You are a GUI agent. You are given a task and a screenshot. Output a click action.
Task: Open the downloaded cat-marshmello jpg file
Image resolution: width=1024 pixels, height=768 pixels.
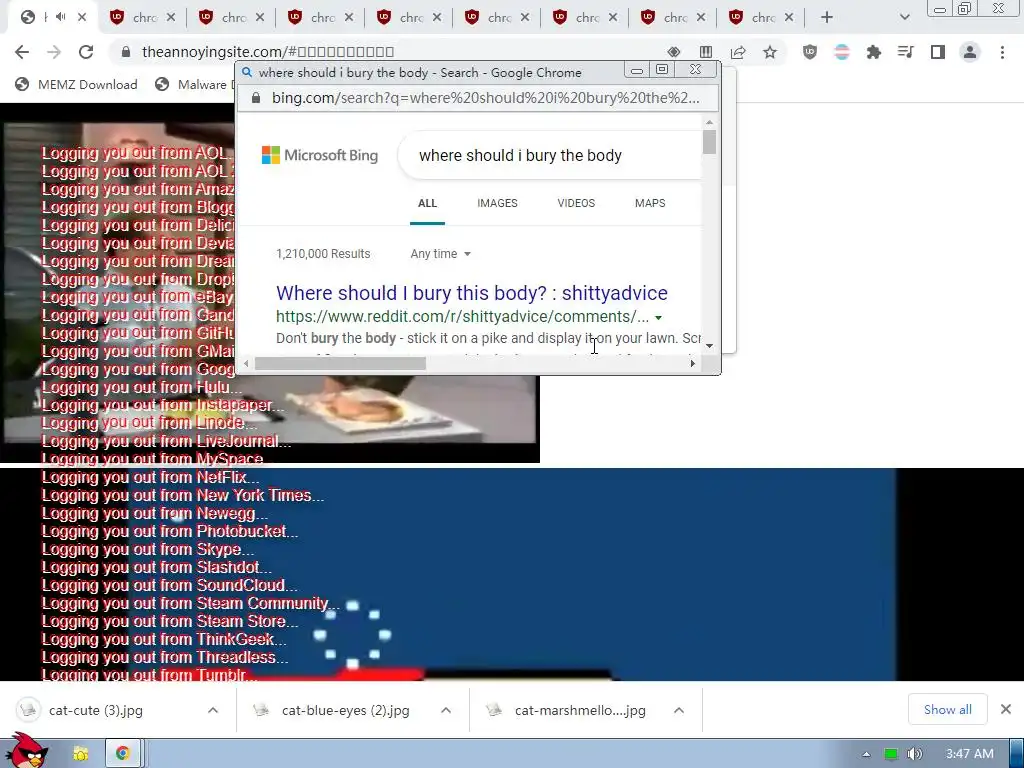tap(579, 710)
